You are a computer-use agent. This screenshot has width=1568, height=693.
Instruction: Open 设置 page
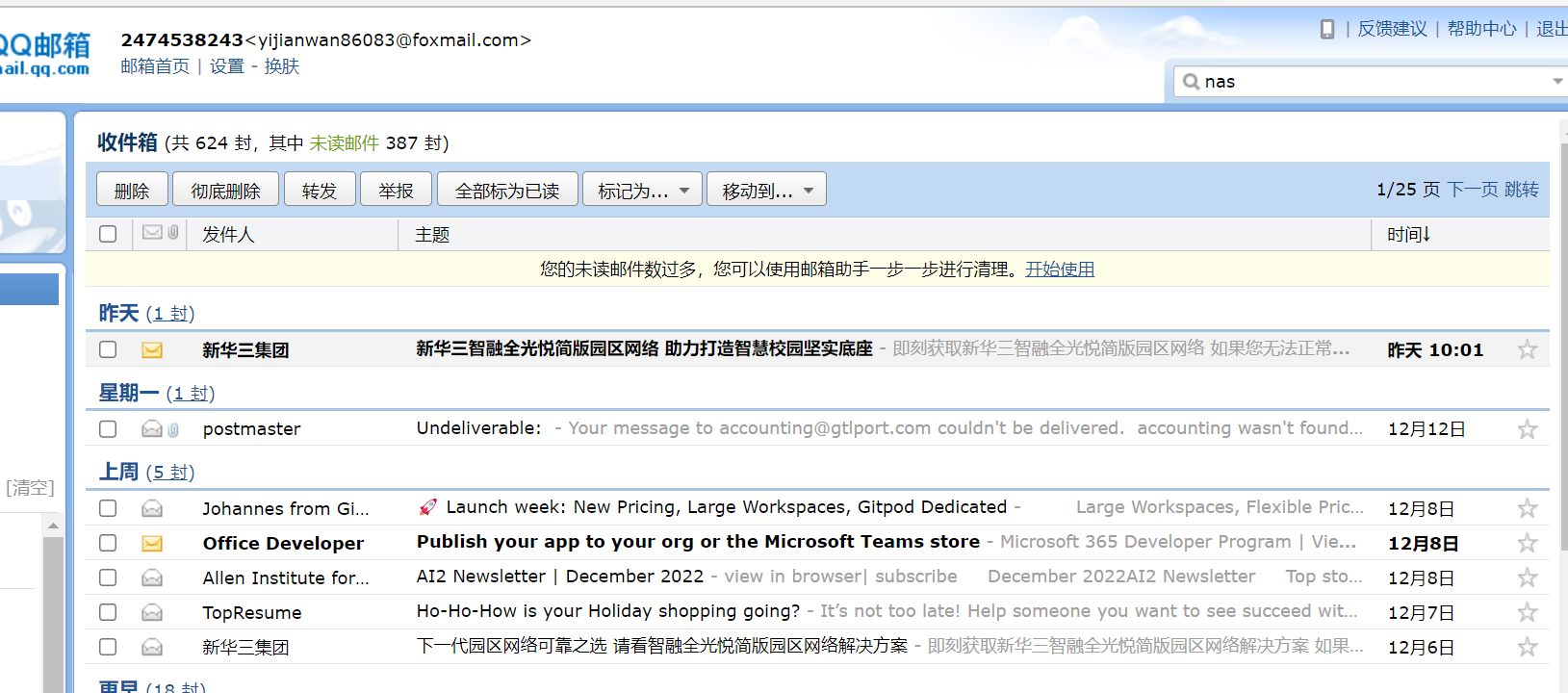227,66
